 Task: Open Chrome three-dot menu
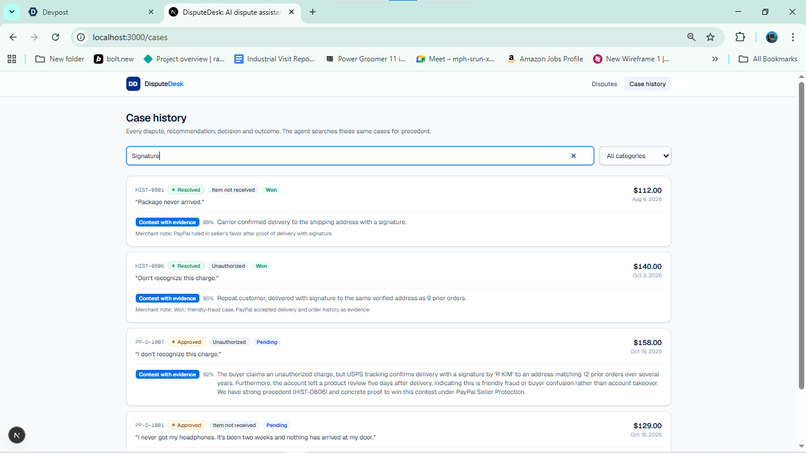[793, 37]
